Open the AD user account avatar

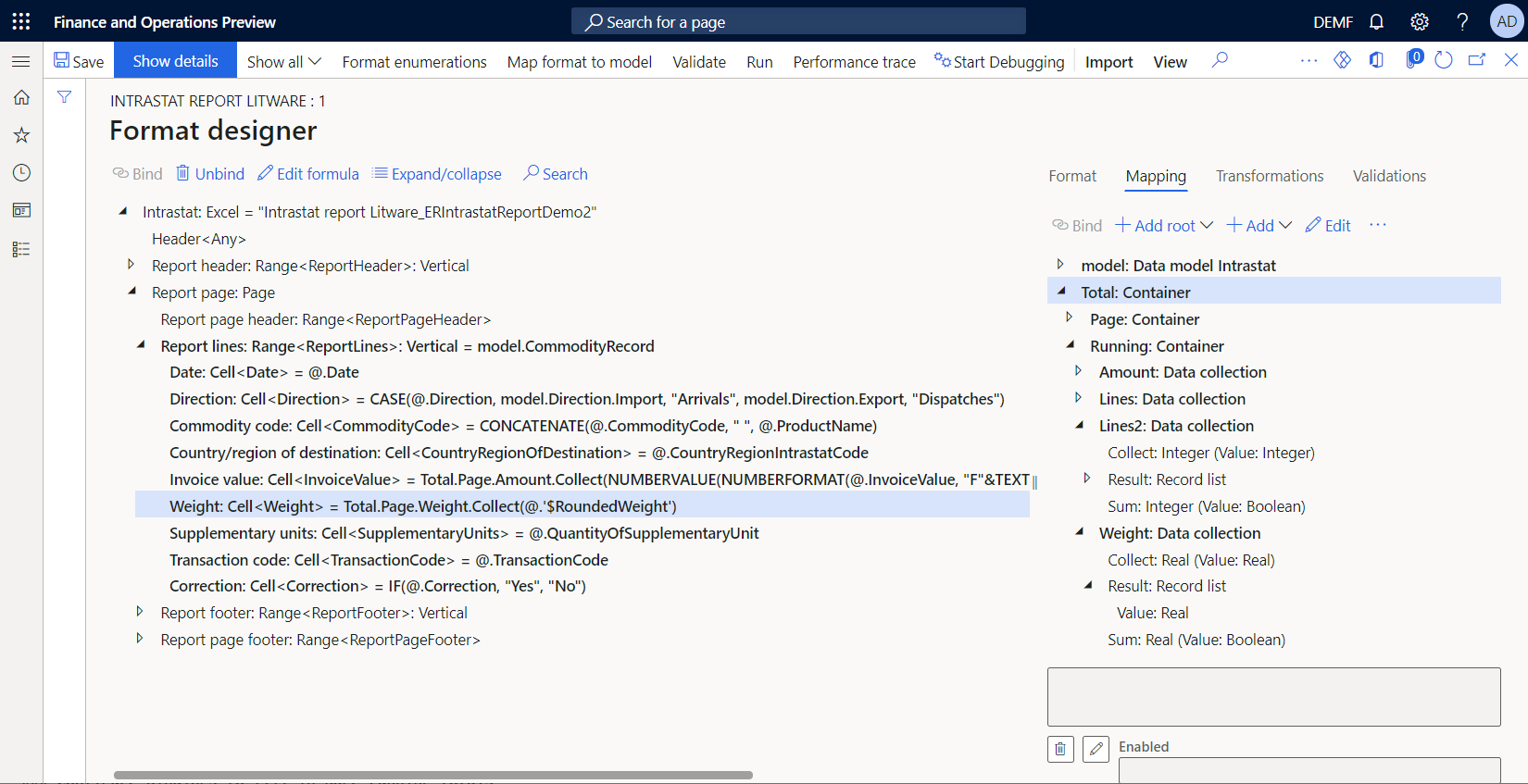[x=1508, y=21]
